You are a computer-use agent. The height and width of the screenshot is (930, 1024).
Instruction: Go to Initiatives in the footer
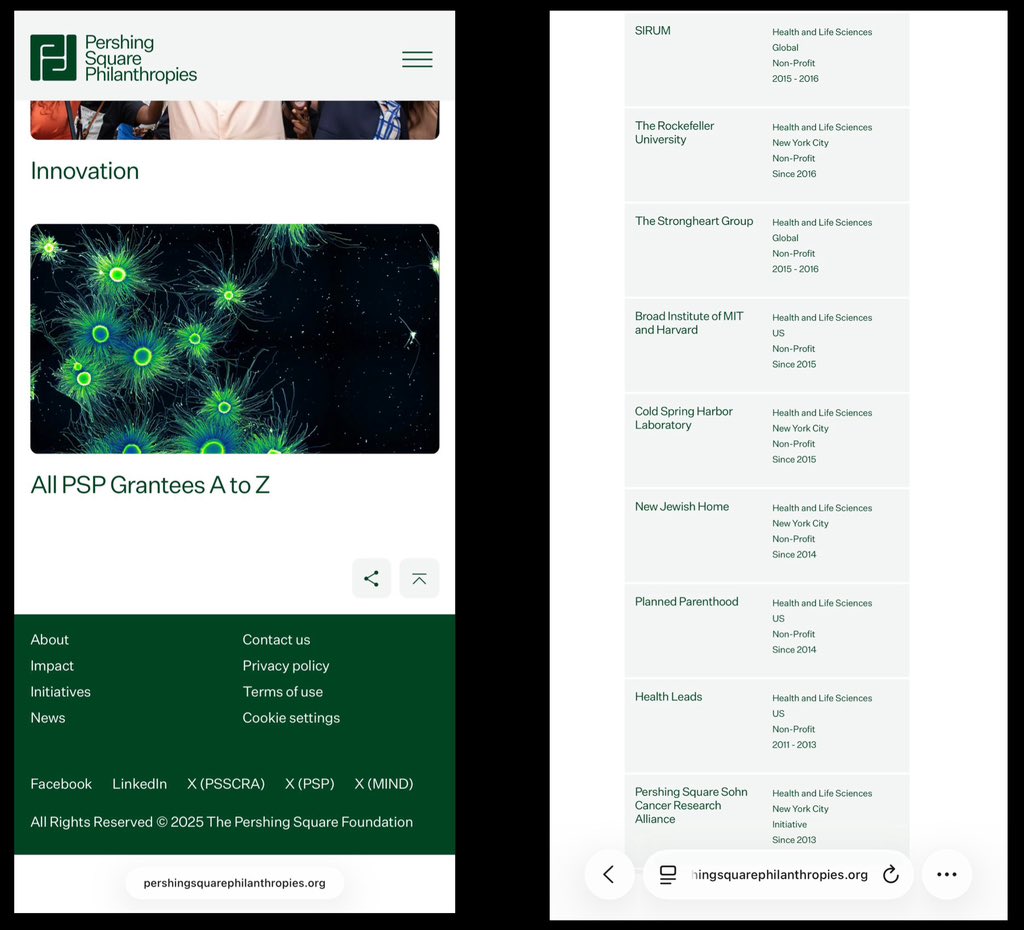(61, 692)
